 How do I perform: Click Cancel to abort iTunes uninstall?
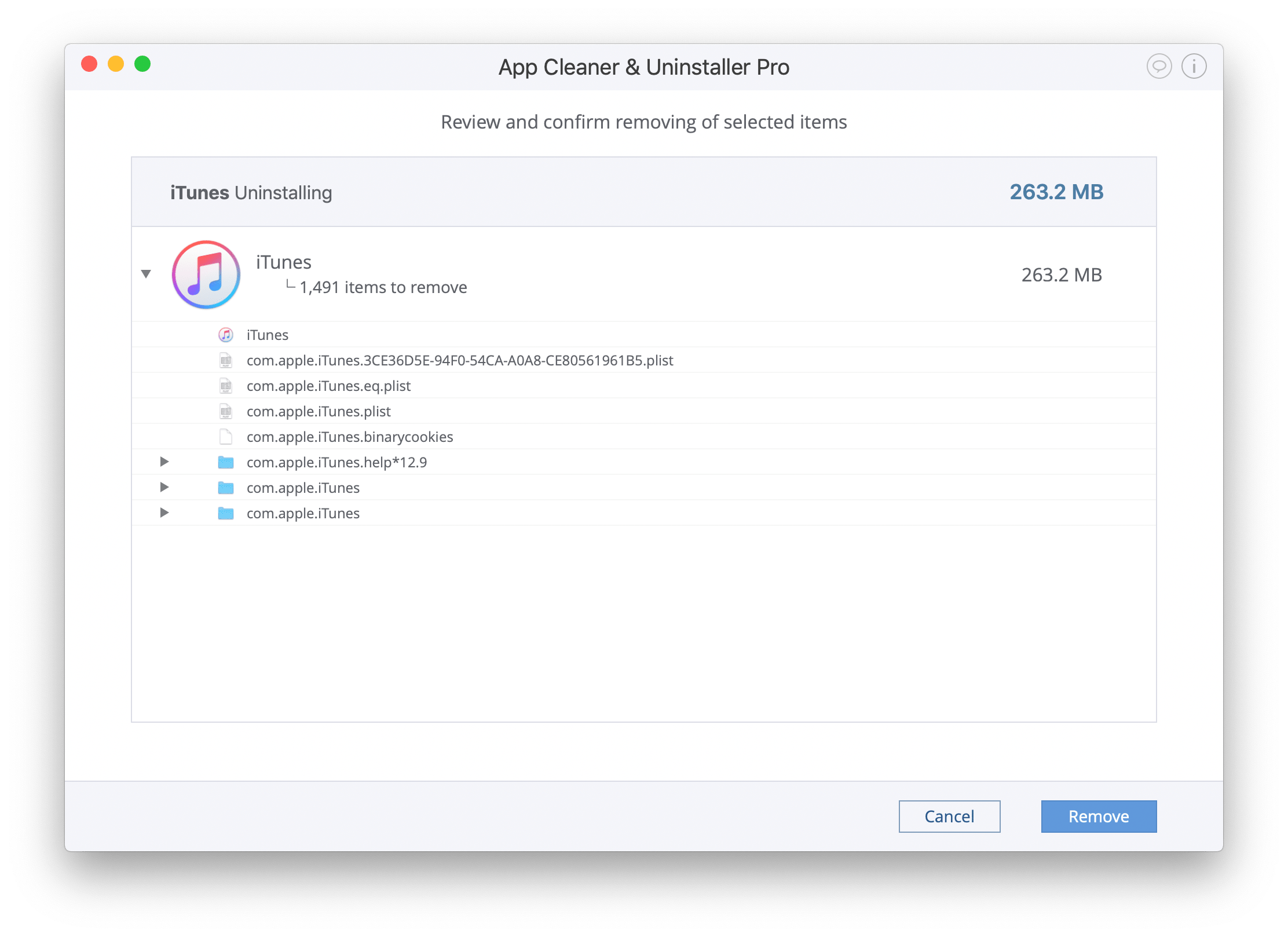(x=950, y=815)
